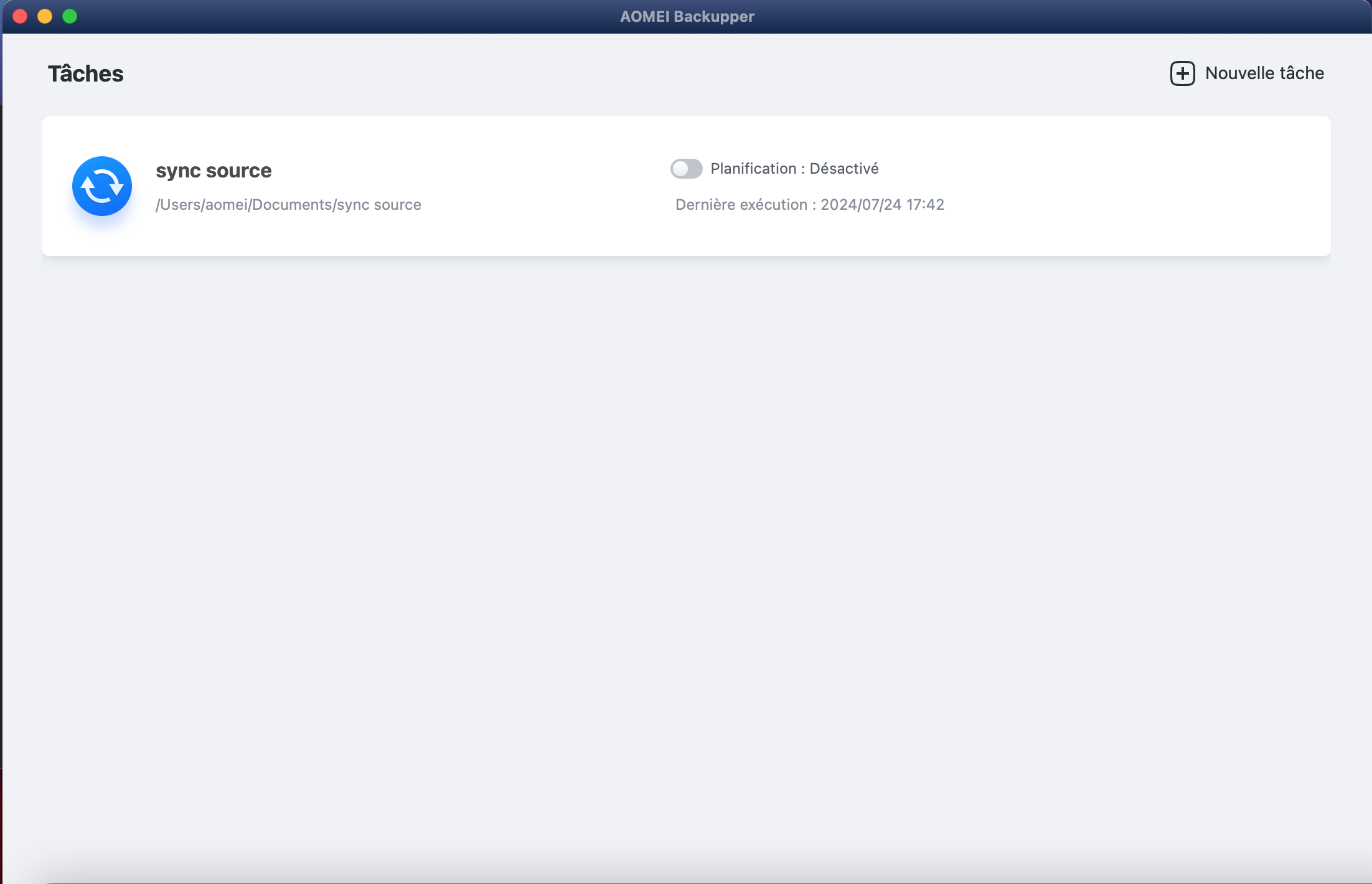Select the sync source task title
Image resolution: width=1372 pixels, height=884 pixels.
pyautogui.click(x=214, y=171)
